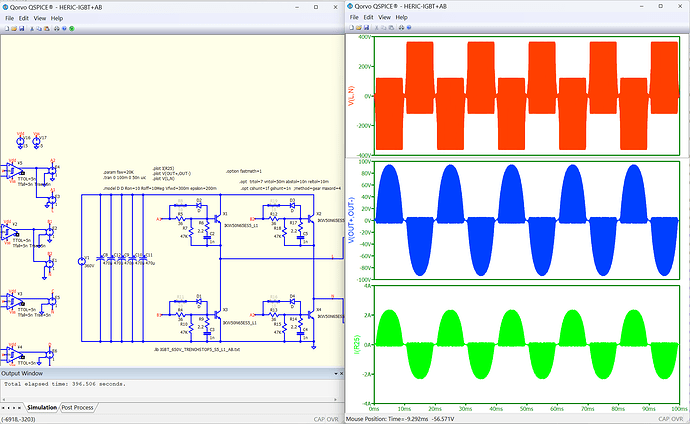Image resolution: width=690 pixels, height=424 pixels.
Task: Select the I(R25) trace label
Action: tap(356, 345)
